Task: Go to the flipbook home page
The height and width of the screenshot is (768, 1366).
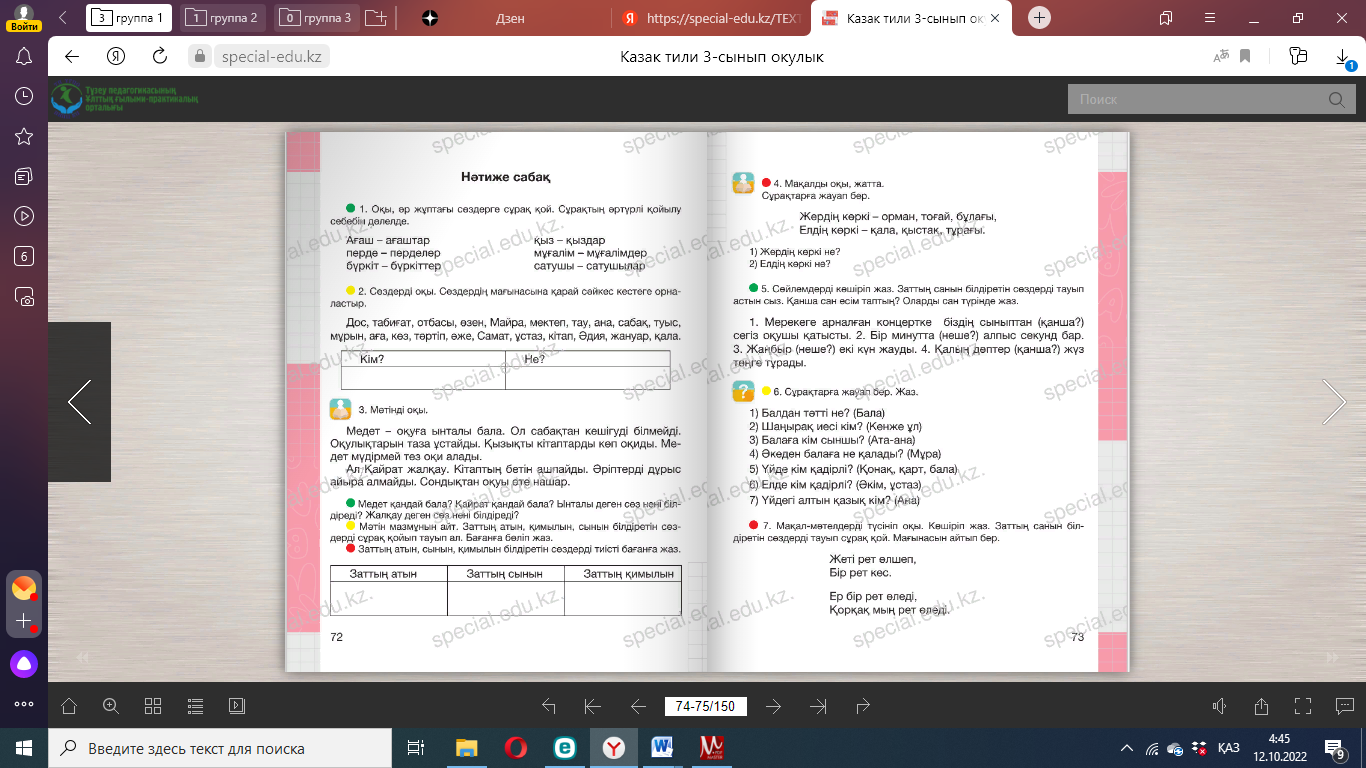Action: tap(69, 706)
